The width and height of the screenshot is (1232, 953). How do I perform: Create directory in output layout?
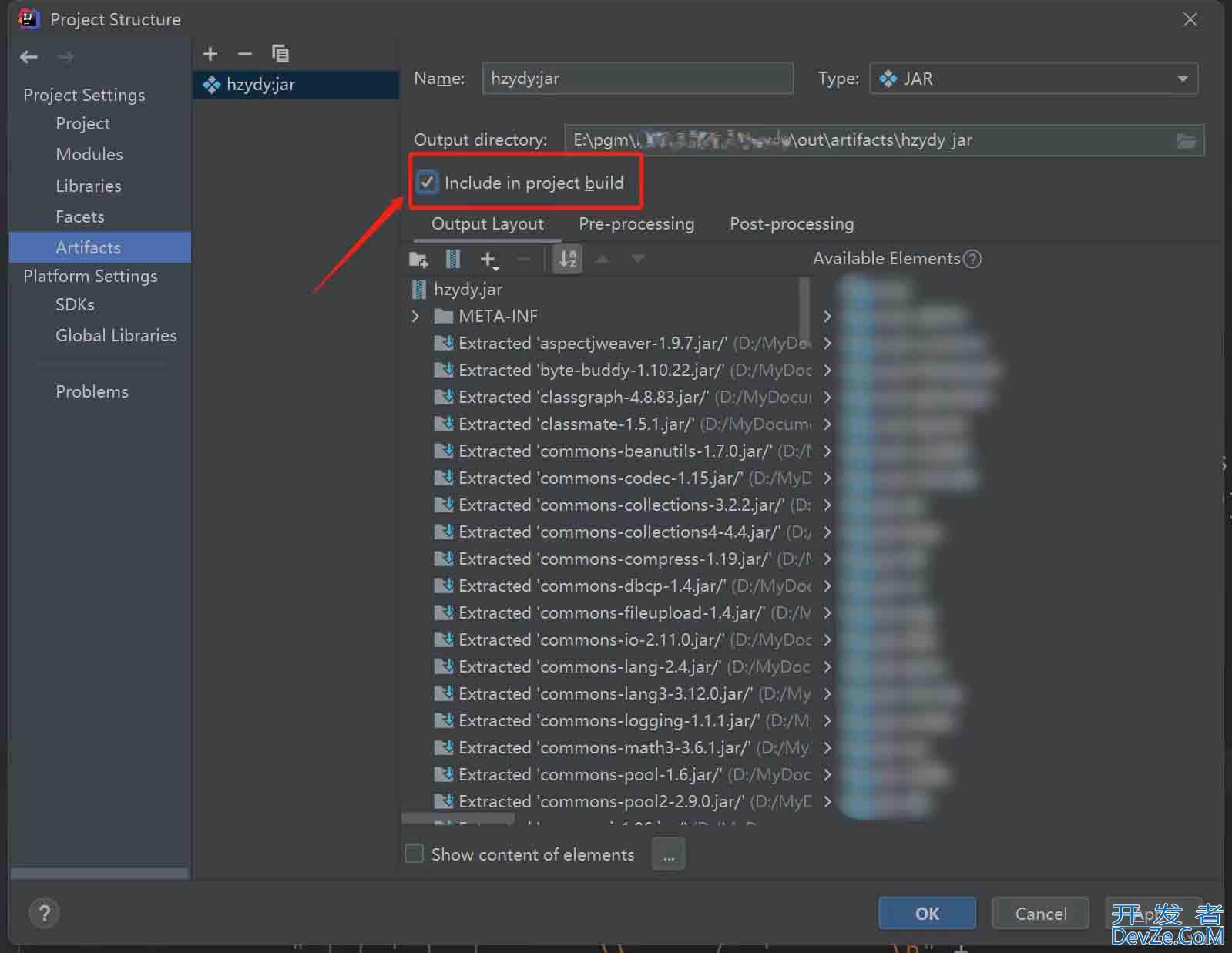418,260
